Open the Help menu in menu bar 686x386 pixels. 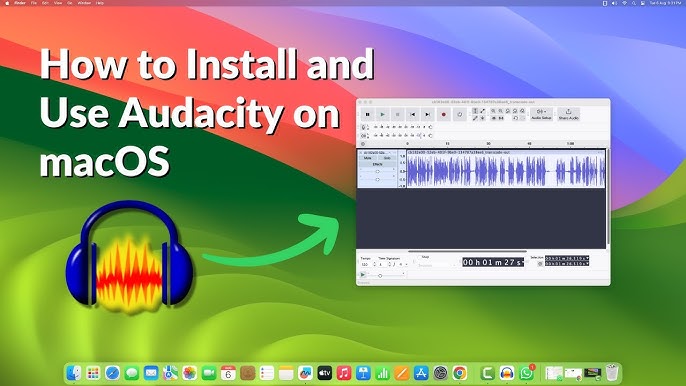(x=100, y=3)
